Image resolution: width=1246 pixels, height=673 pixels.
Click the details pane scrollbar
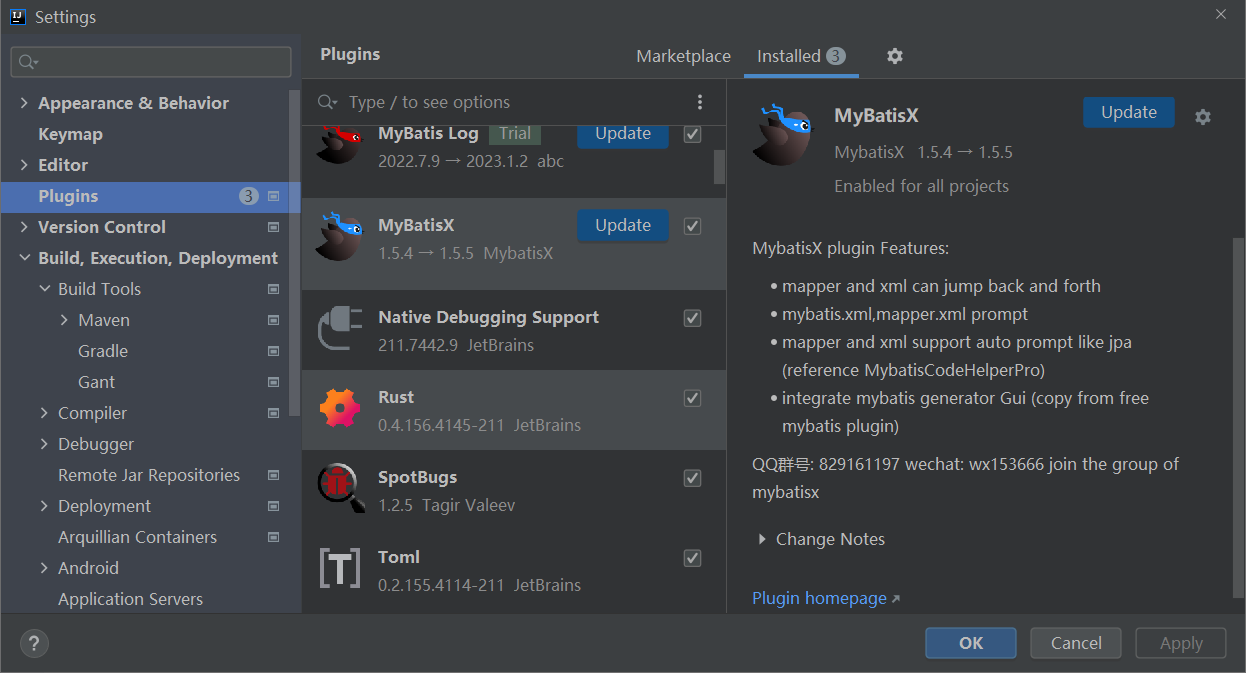click(x=1239, y=418)
